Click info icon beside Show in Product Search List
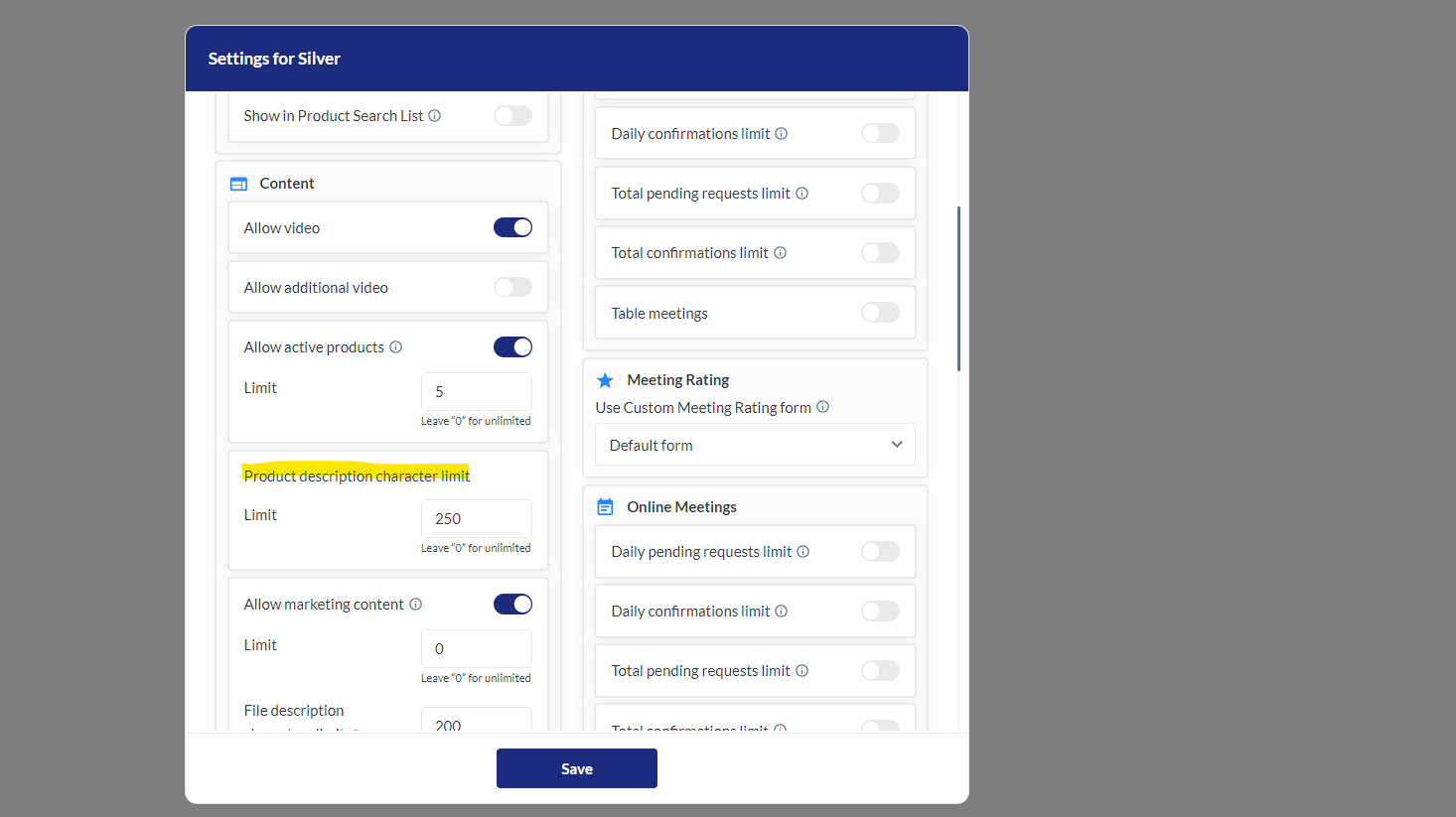Screen dimensions: 1456x817 434,116
